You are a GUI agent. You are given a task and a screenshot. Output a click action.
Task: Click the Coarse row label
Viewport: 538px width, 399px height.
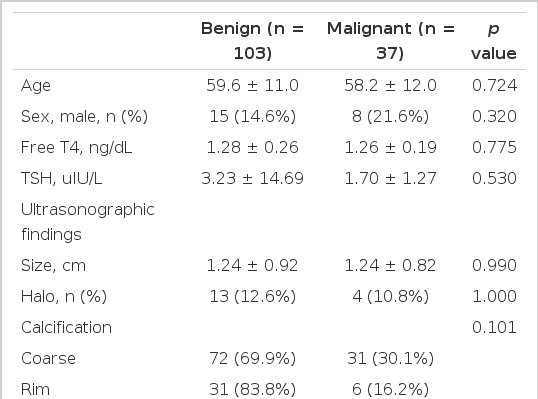click(x=48, y=359)
